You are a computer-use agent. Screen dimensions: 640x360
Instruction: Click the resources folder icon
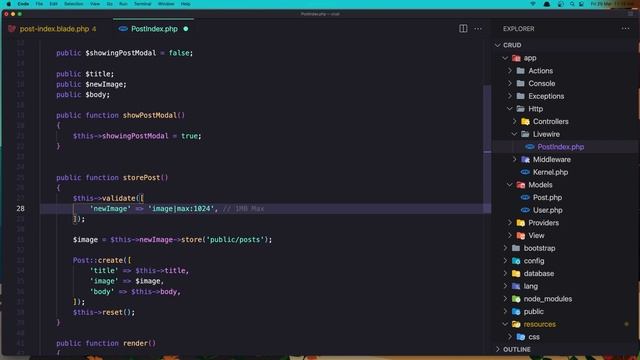click(x=516, y=324)
